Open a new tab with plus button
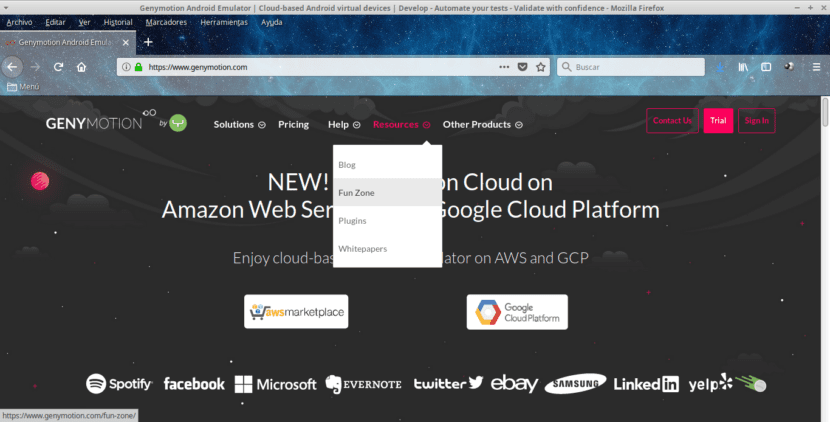The image size is (830, 422). tap(148, 42)
